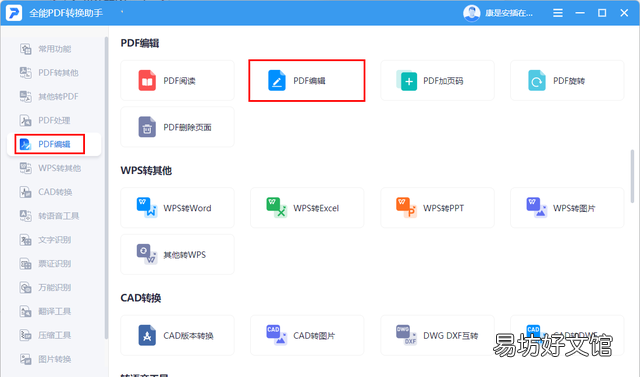This screenshot has height=377, width=640.
Task: Click the WPS转Word icon
Action: [x=147, y=208]
